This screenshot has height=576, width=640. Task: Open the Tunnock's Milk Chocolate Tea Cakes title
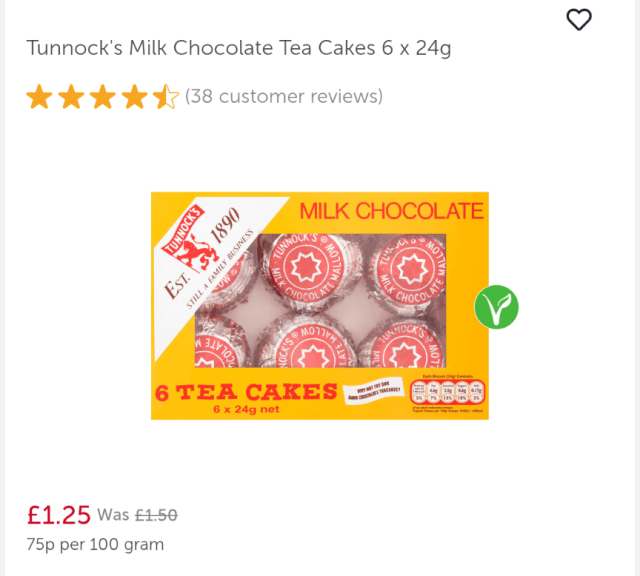pyautogui.click(x=238, y=48)
